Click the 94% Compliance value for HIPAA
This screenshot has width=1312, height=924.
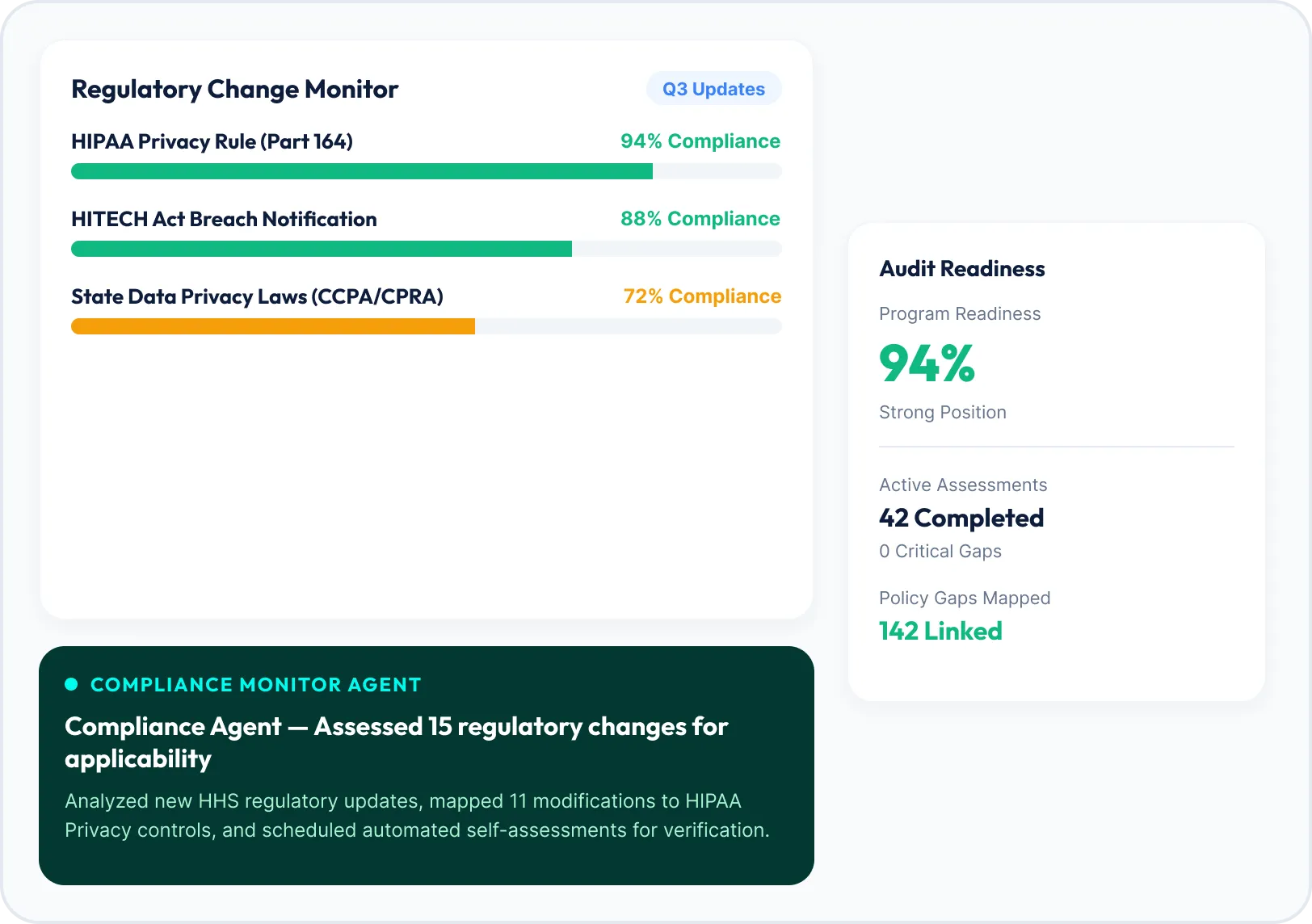700,141
